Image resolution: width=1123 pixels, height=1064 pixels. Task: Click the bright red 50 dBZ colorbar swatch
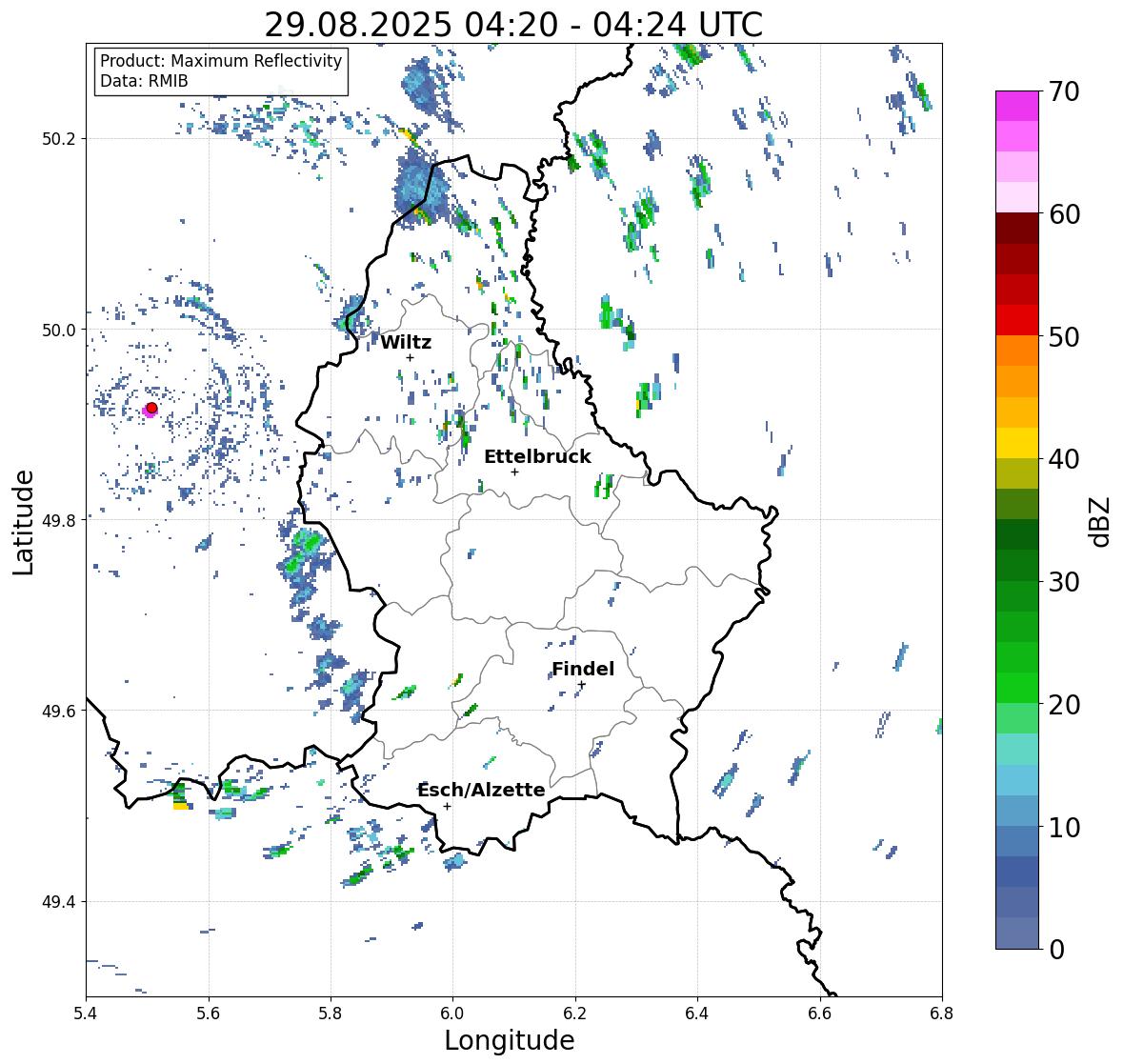tap(1017, 320)
